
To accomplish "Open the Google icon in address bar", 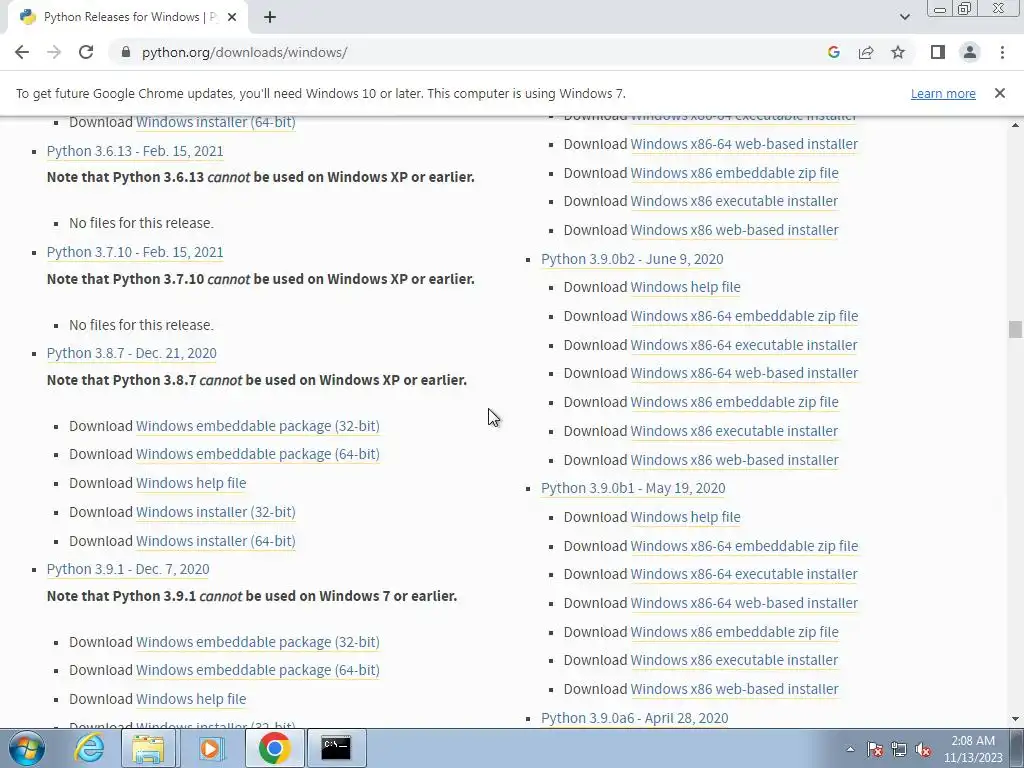I will click(833, 52).
